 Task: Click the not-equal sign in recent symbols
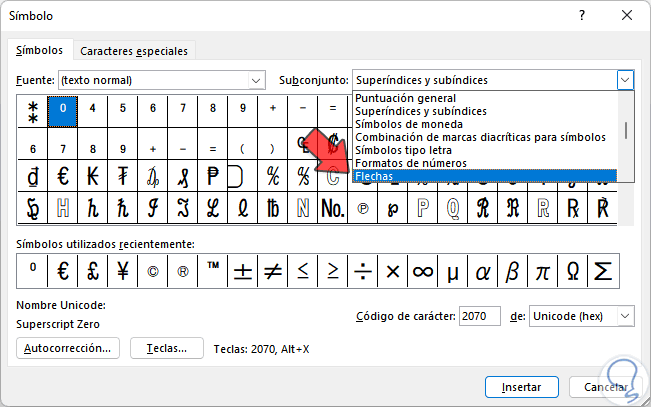(272, 270)
